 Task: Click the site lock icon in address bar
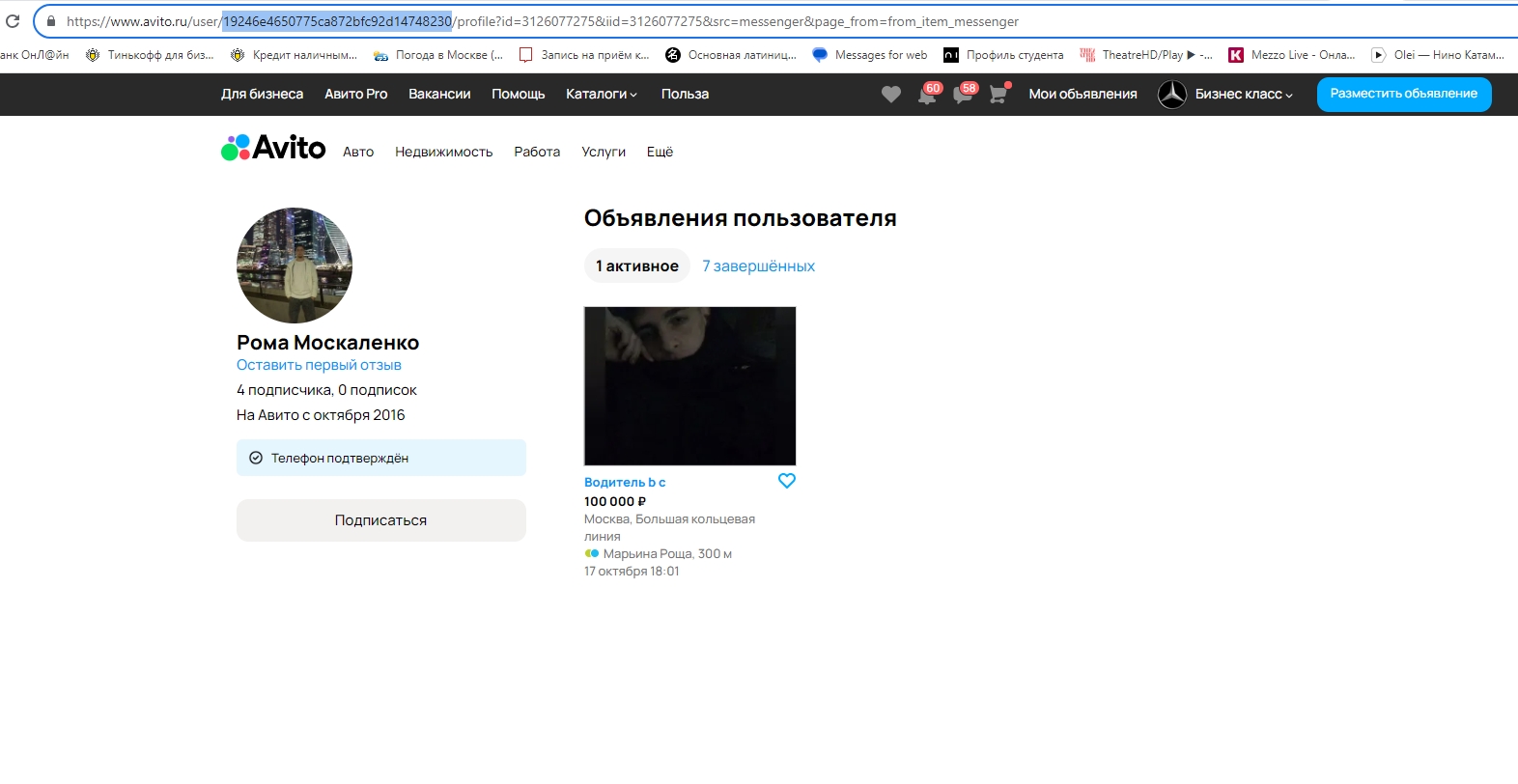click(x=51, y=21)
